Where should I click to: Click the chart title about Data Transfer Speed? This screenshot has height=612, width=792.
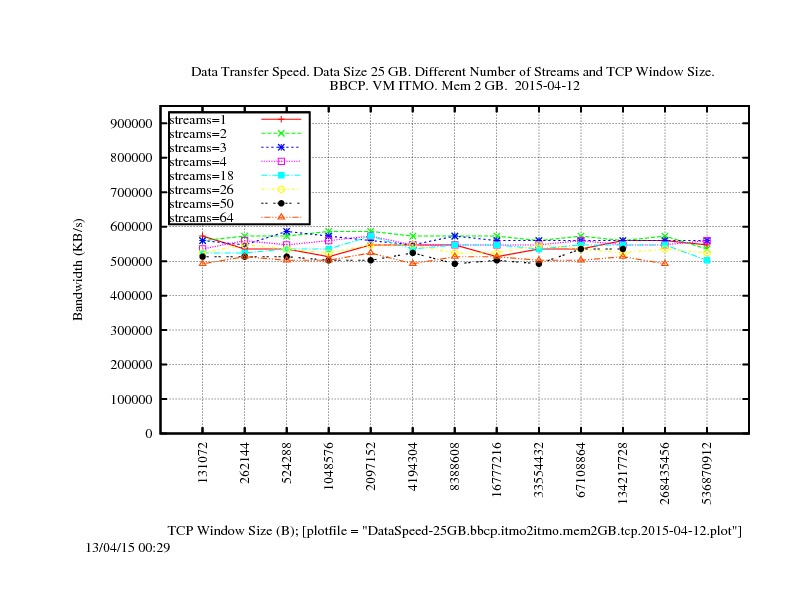click(x=452, y=73)
